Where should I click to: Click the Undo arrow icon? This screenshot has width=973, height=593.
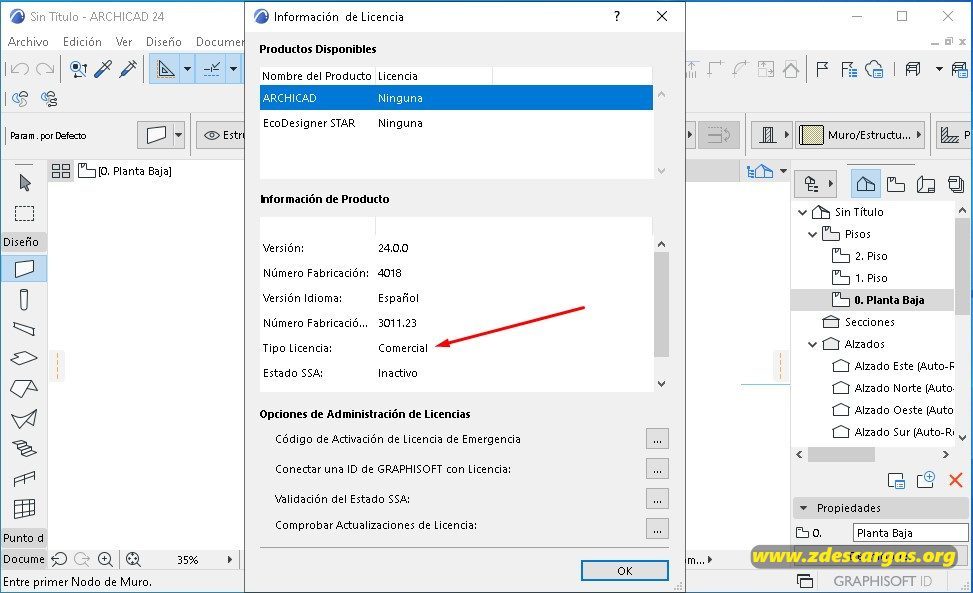click(x=20, y=69)
